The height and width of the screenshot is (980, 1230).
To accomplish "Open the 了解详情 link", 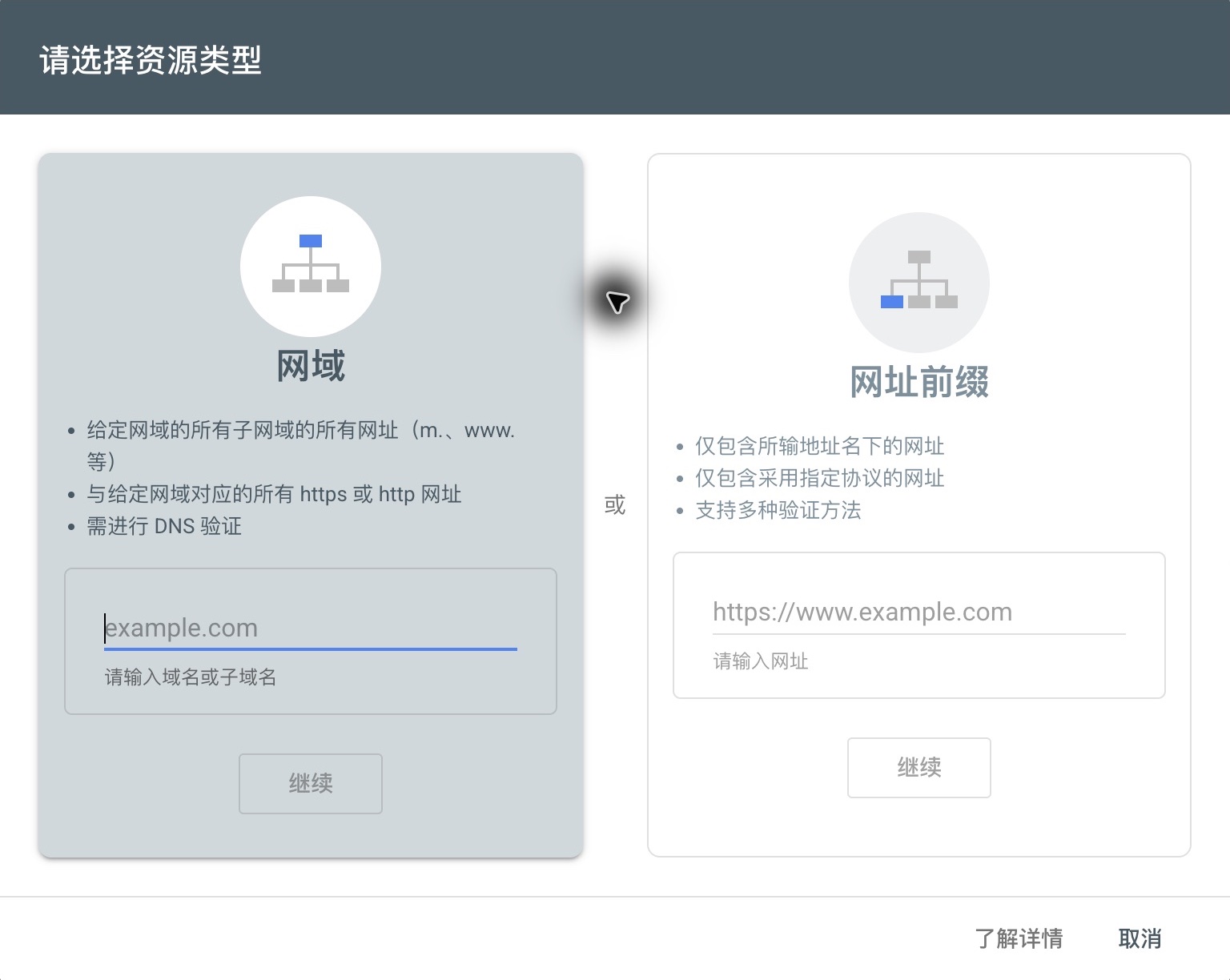I will tap(1019, 938).
